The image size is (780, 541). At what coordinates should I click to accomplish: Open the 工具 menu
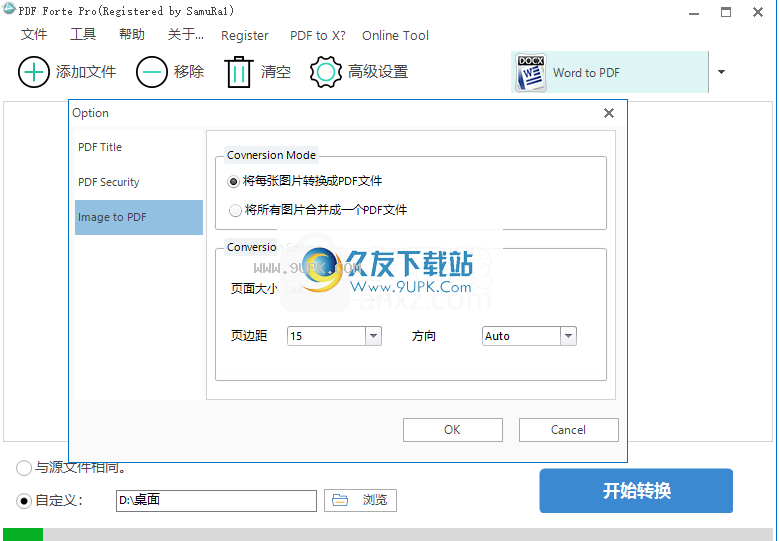[x=83, y=34]
